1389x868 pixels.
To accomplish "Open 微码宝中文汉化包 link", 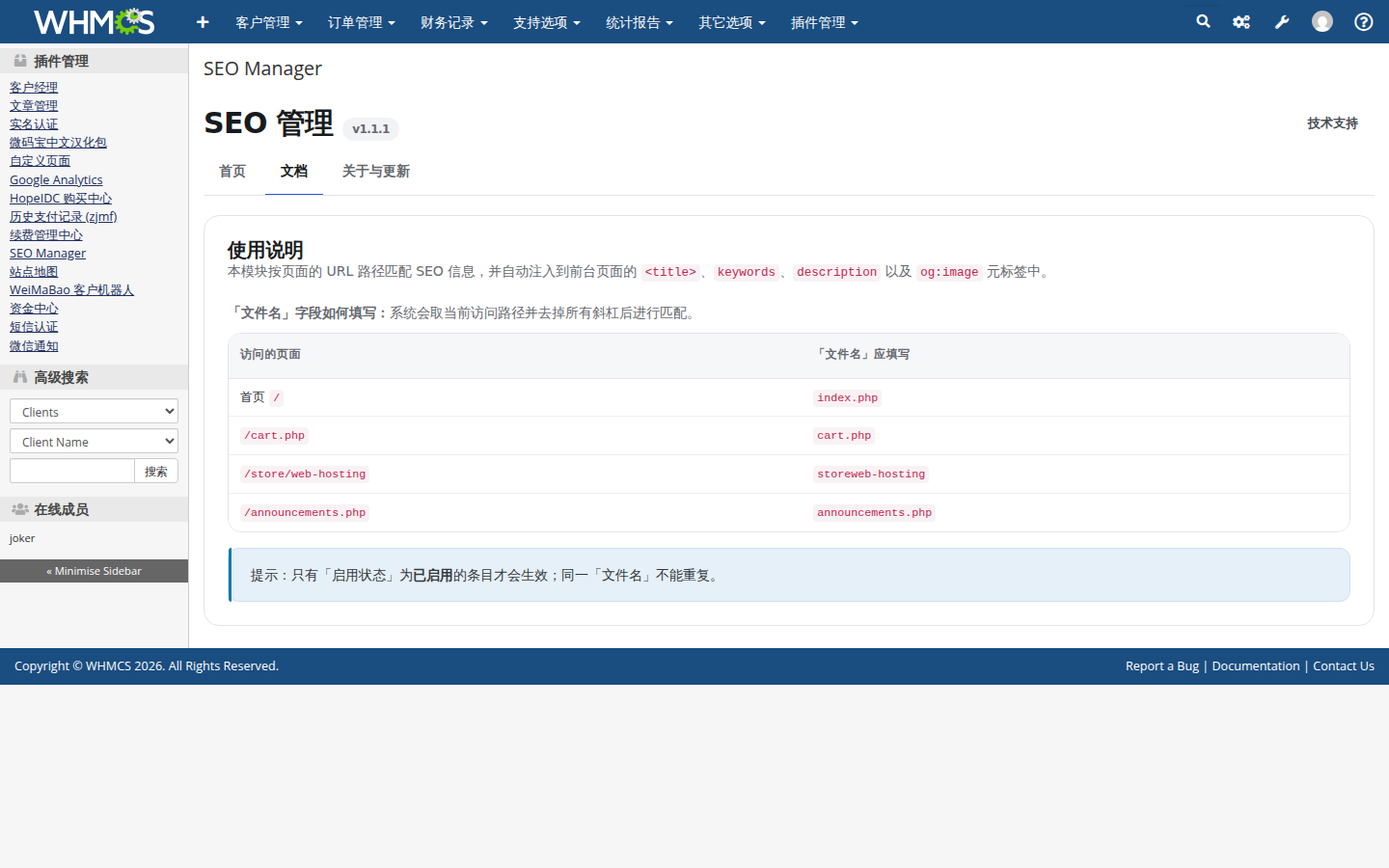I will 58,143.
